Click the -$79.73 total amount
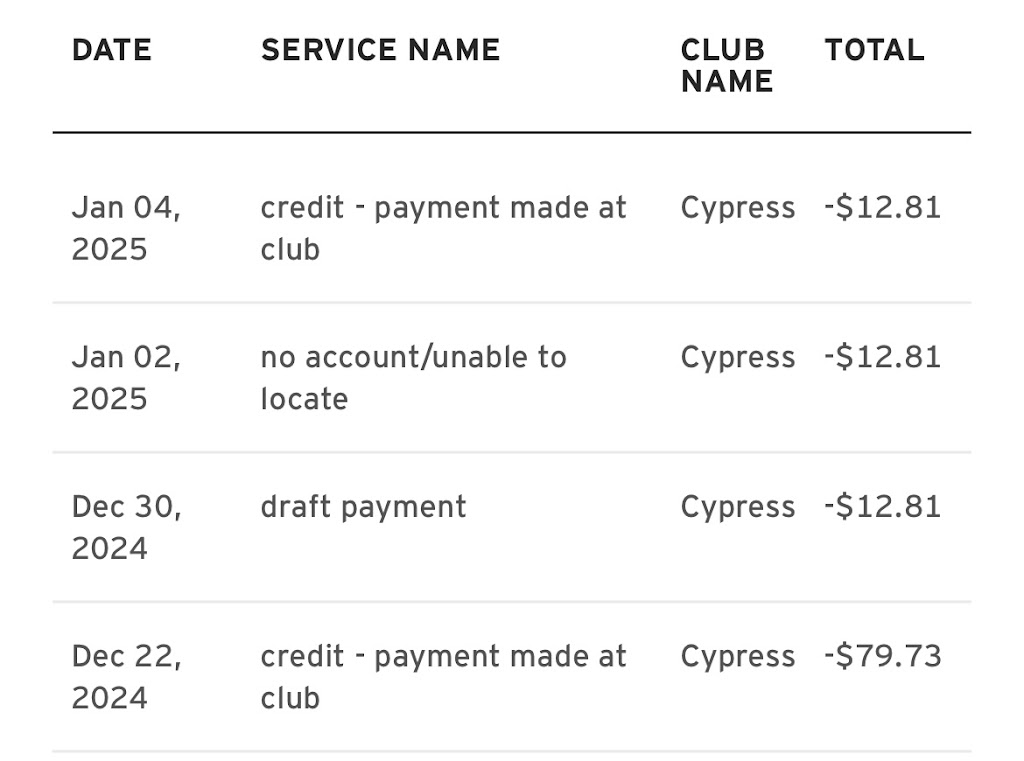Image resolution: width=1024 pixels, height=761 pixels. click(x=882, y=657)
